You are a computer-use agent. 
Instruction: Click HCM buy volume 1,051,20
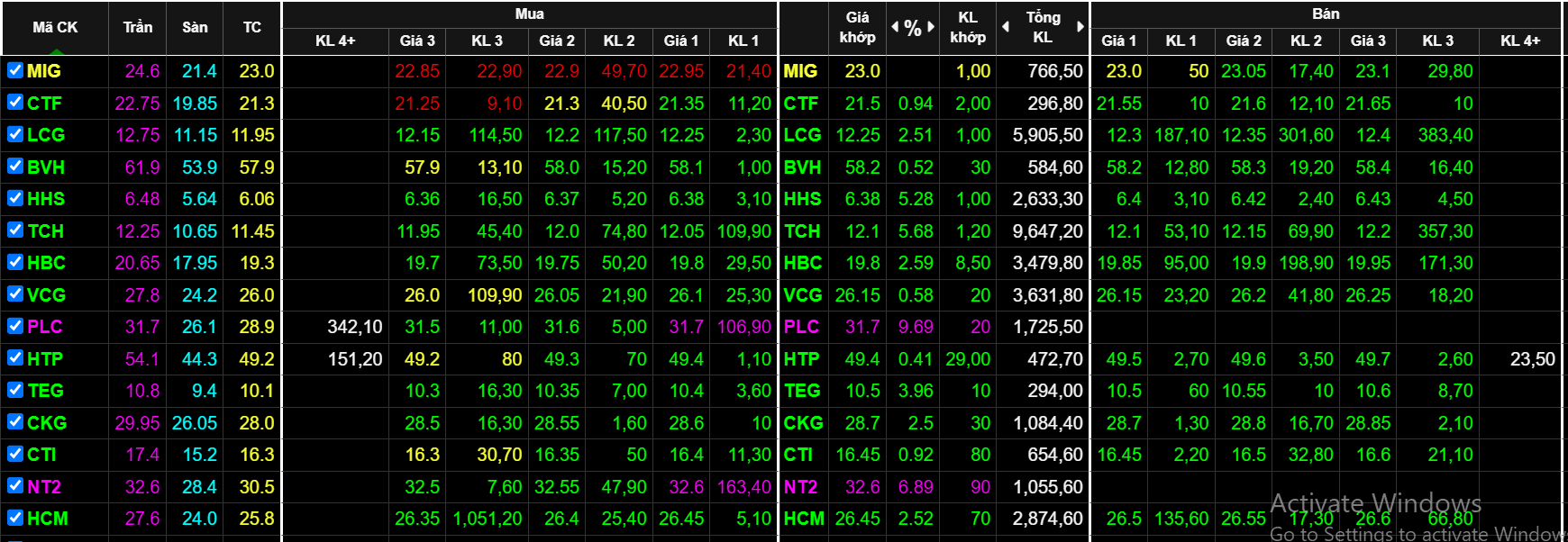[488, 519]
